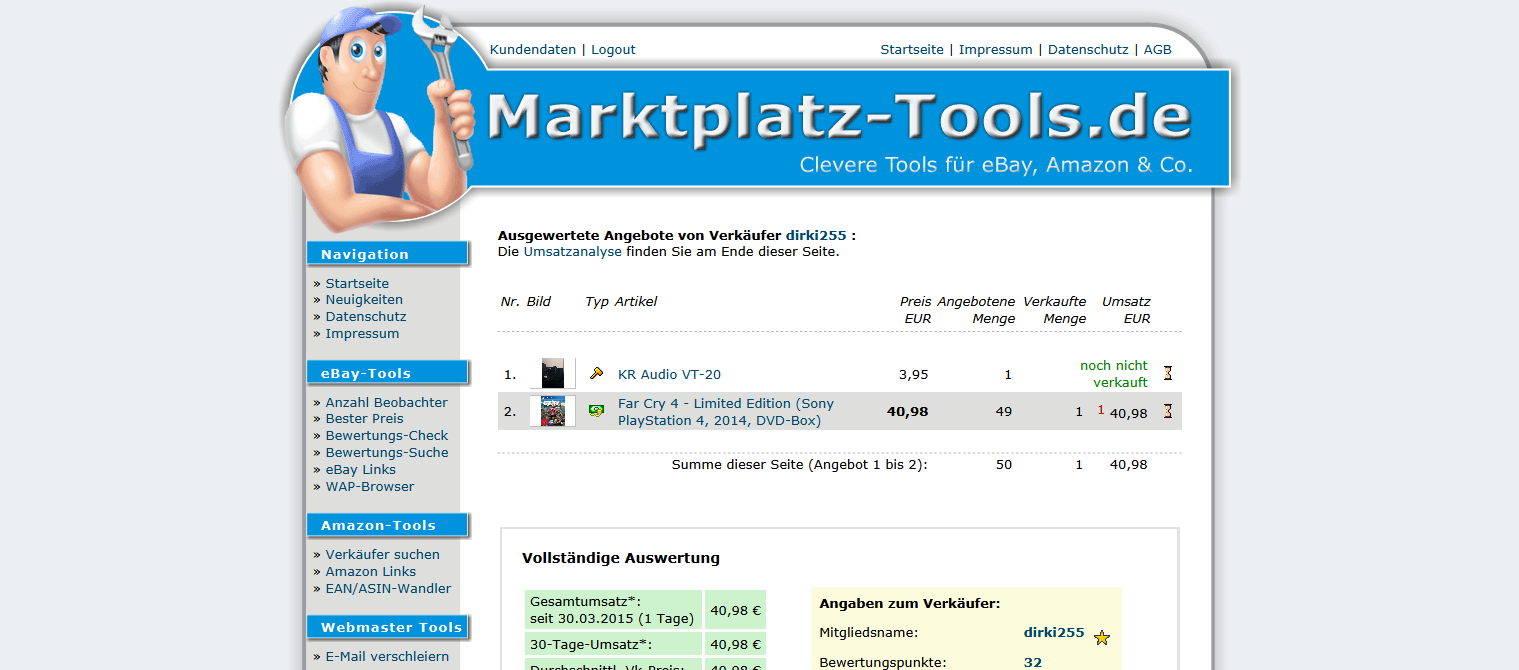
Task: Open the KR Audio VT-20 listing link
Action: [669, 375]
